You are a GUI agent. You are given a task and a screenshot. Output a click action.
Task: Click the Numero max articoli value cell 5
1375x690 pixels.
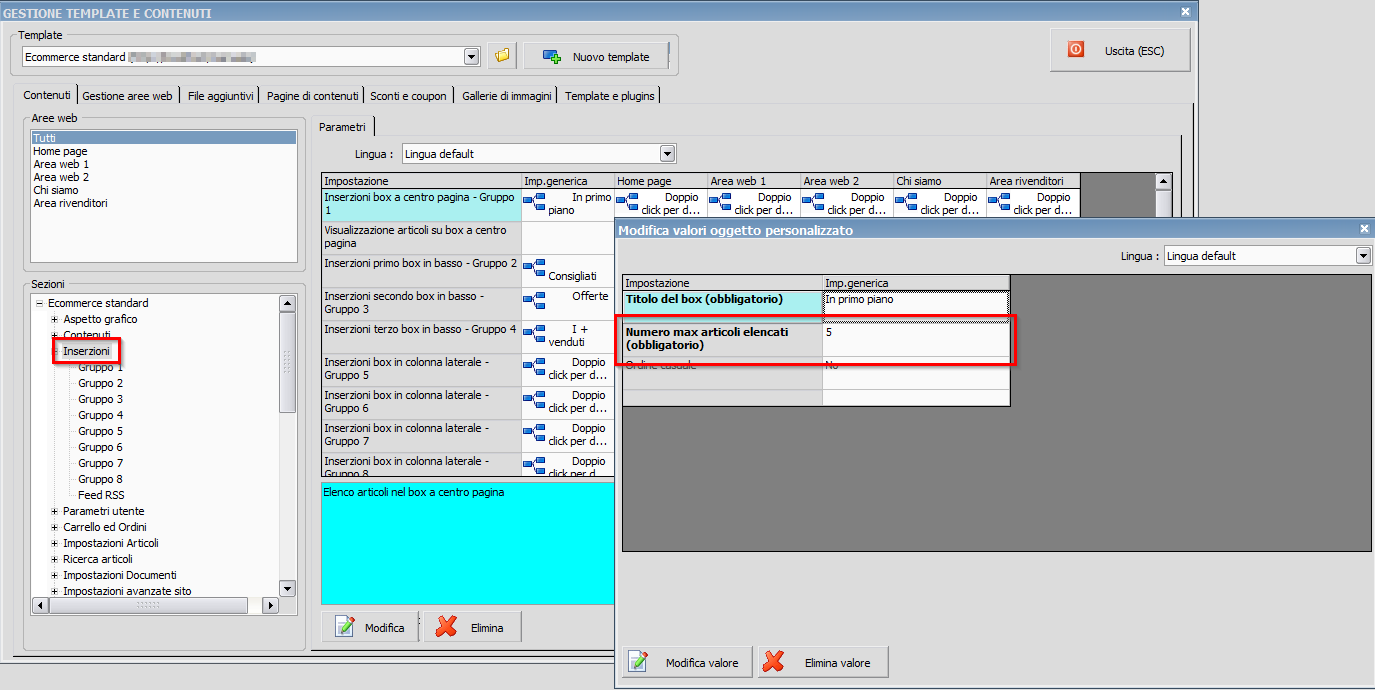click(x=915, y=339)
